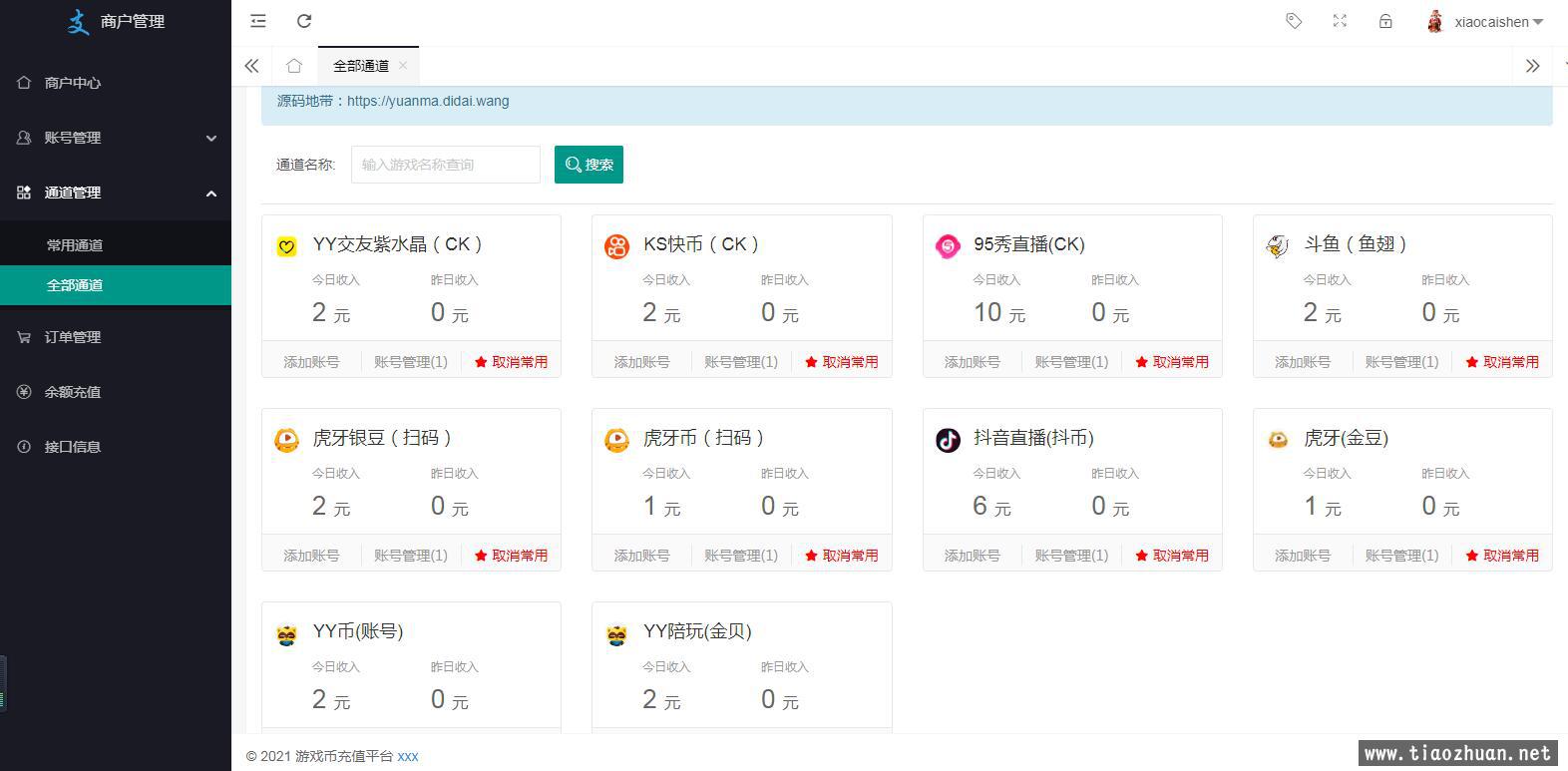Click 虎牙币（扫码）channel icon
Screen dimensions: 1568x771
[x=617, y=440]
